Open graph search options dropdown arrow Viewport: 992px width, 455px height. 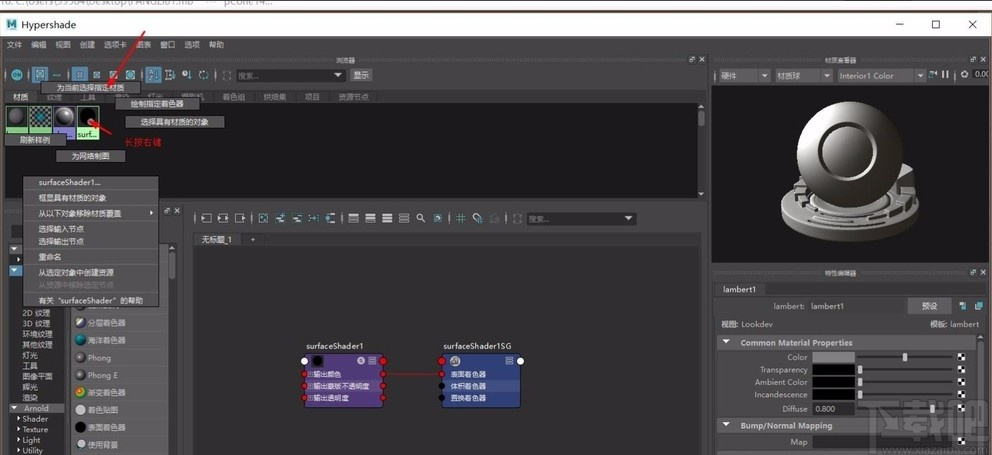pyautogui.click(x=629, y=218)
